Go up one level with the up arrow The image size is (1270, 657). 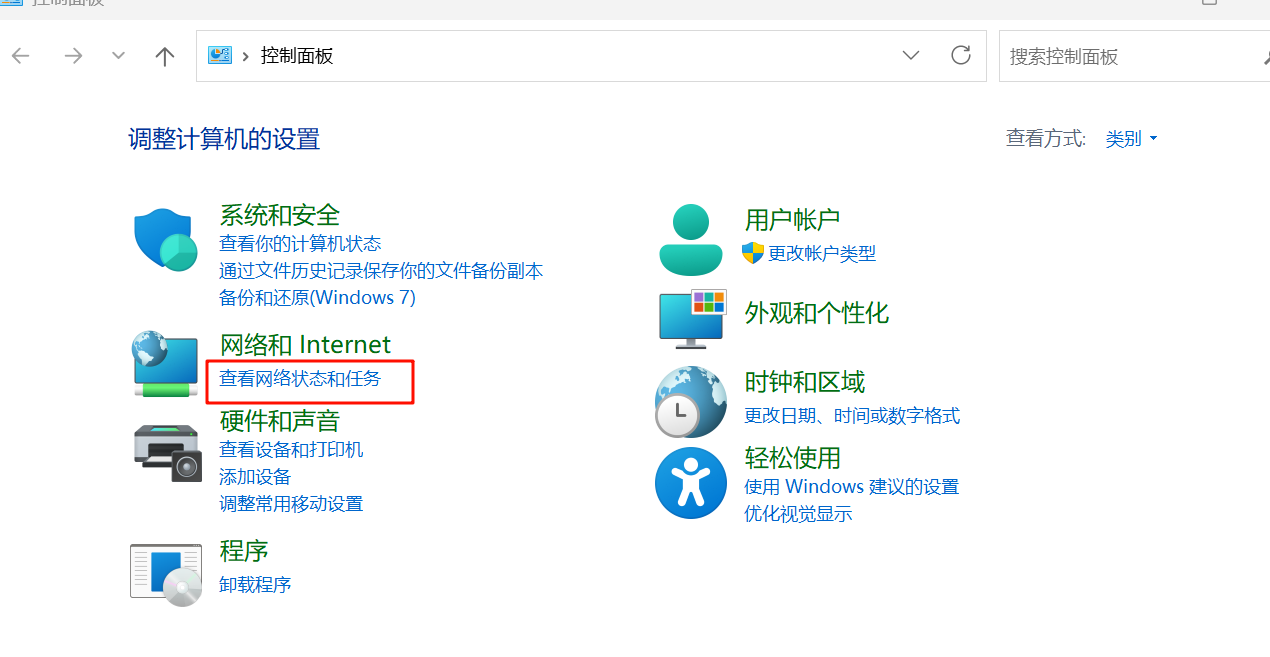pos(164,56)
